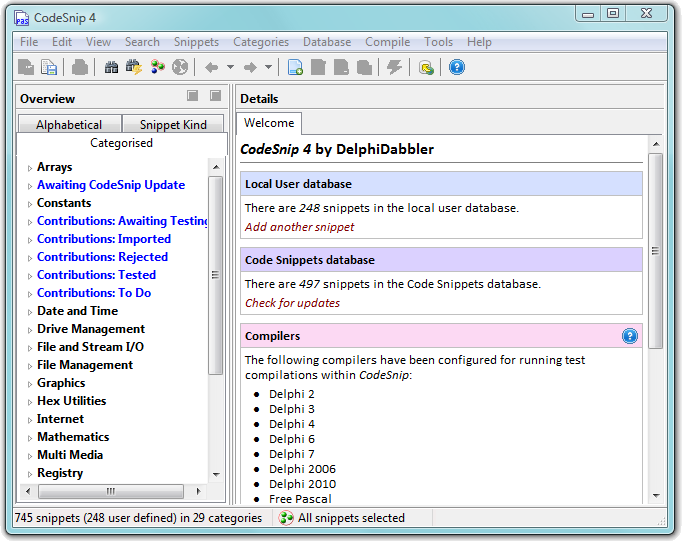Click the Compilers section help icon

point(629,336)
